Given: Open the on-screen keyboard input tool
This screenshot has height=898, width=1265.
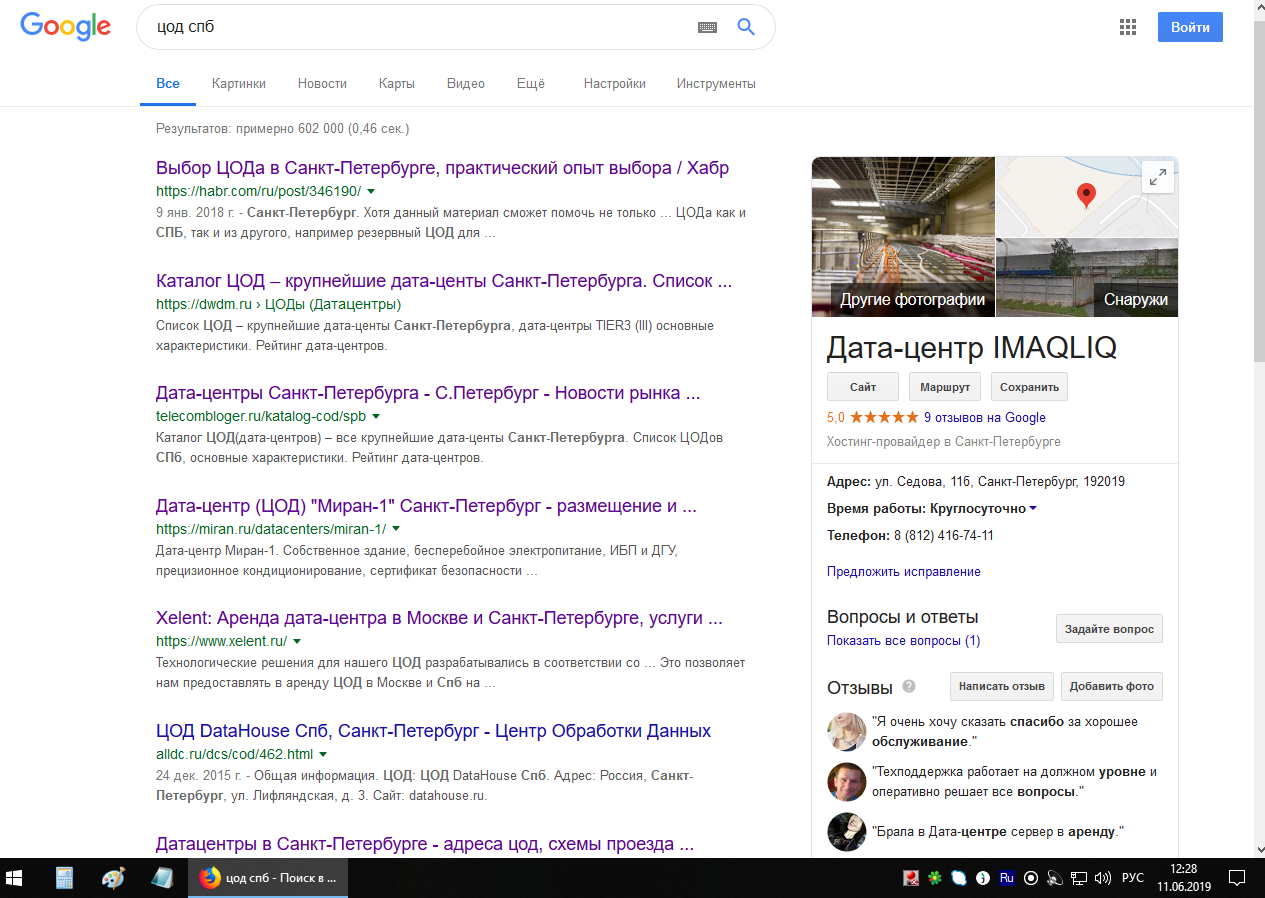Looking at the screenshot, I should coord(707,28).
